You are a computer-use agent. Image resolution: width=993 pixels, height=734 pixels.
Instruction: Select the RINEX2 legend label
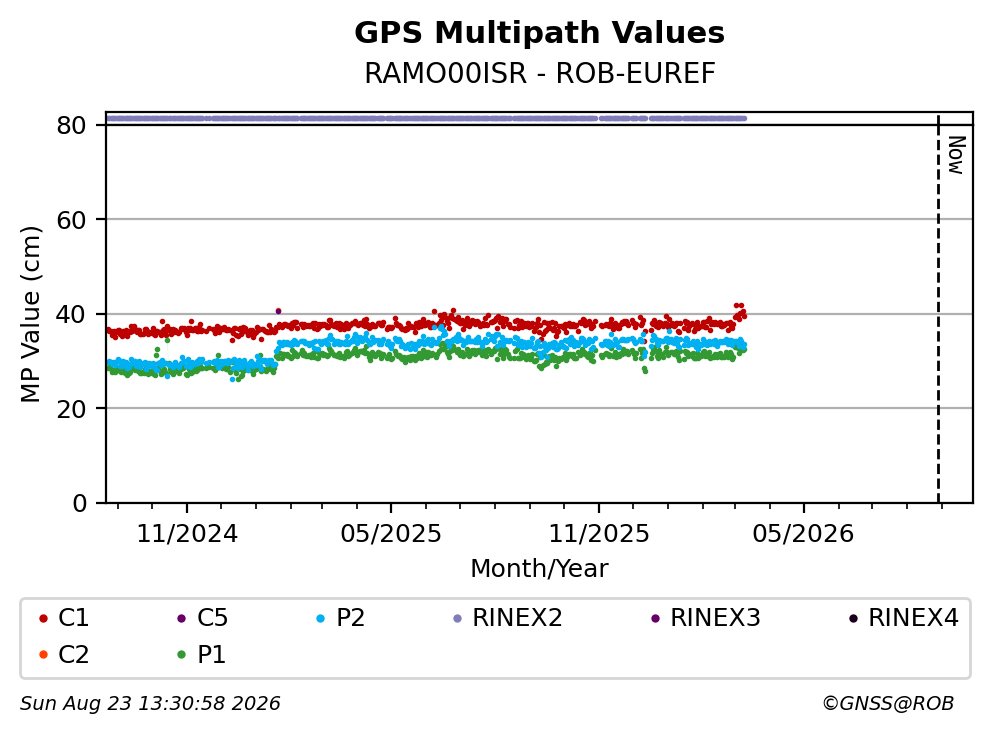517,617
